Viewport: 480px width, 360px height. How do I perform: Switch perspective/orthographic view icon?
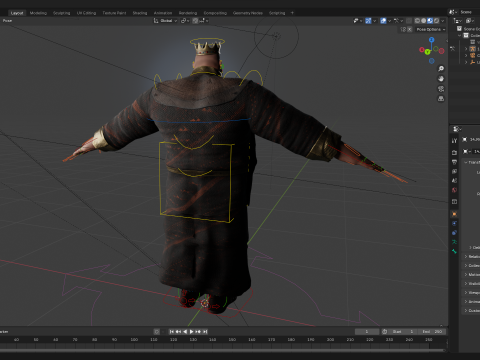coord(441,99)
